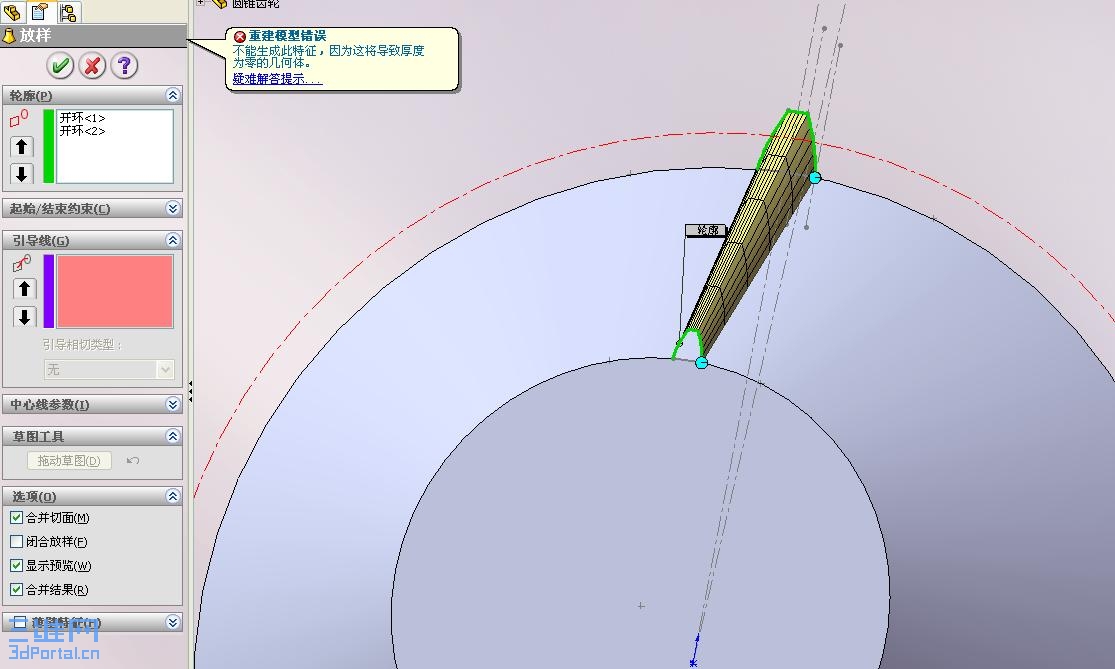Click the 轮廓 callout label in viewport
1115x669 pixels.
pos(705,230)
